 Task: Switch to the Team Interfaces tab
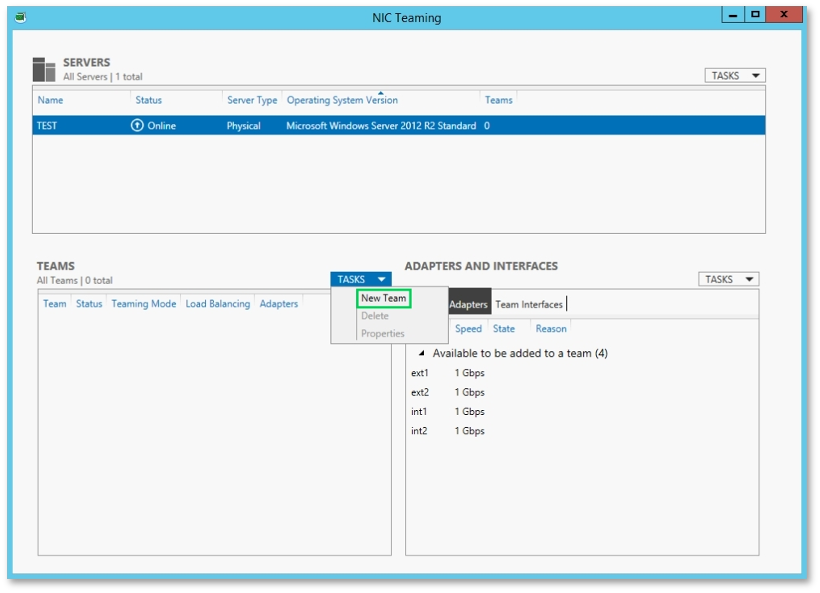[x=529, y=304]
